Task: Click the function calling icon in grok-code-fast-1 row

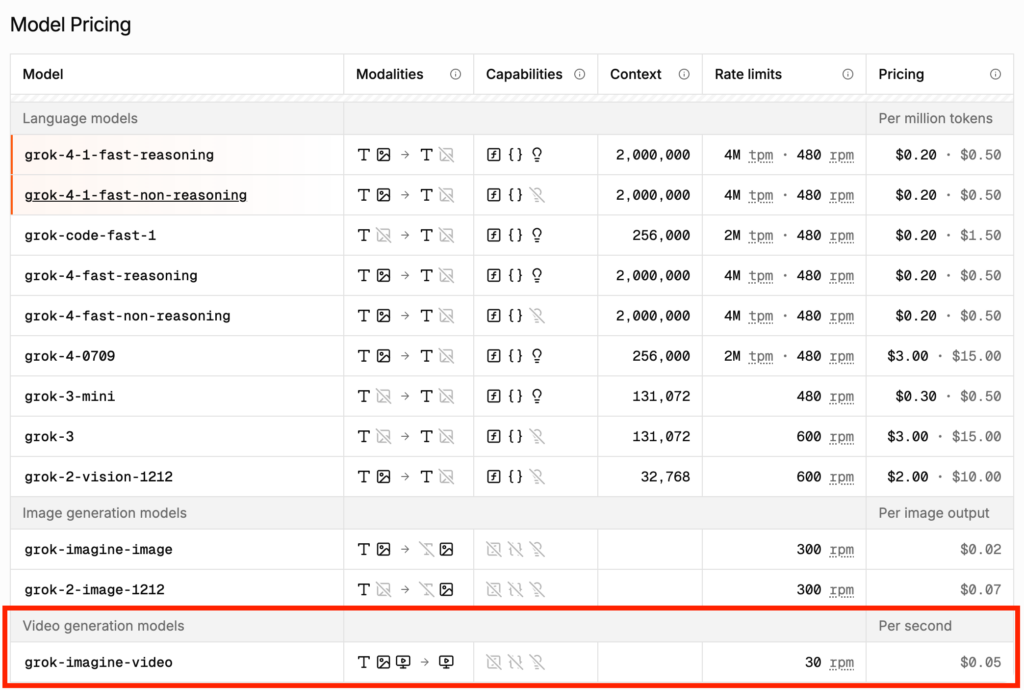Action: [493, 236]
